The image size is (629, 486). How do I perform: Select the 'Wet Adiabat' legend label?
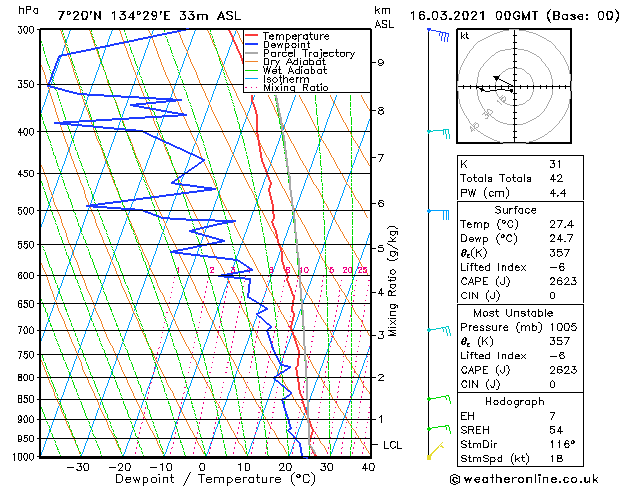[x=295, y=71]
